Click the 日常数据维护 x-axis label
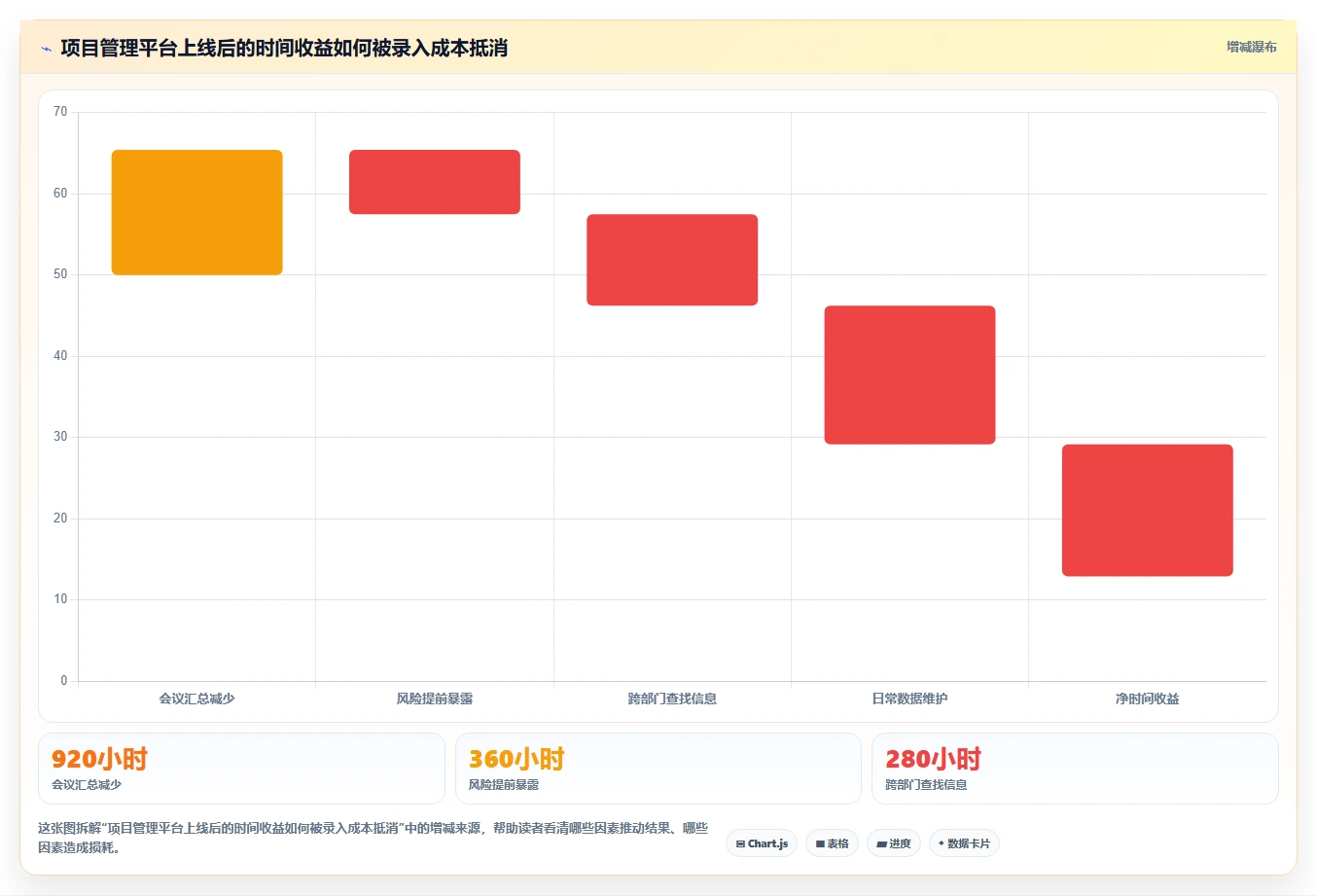The height and width of the screenshot is (896, 1317). click(x=909, y=699)
